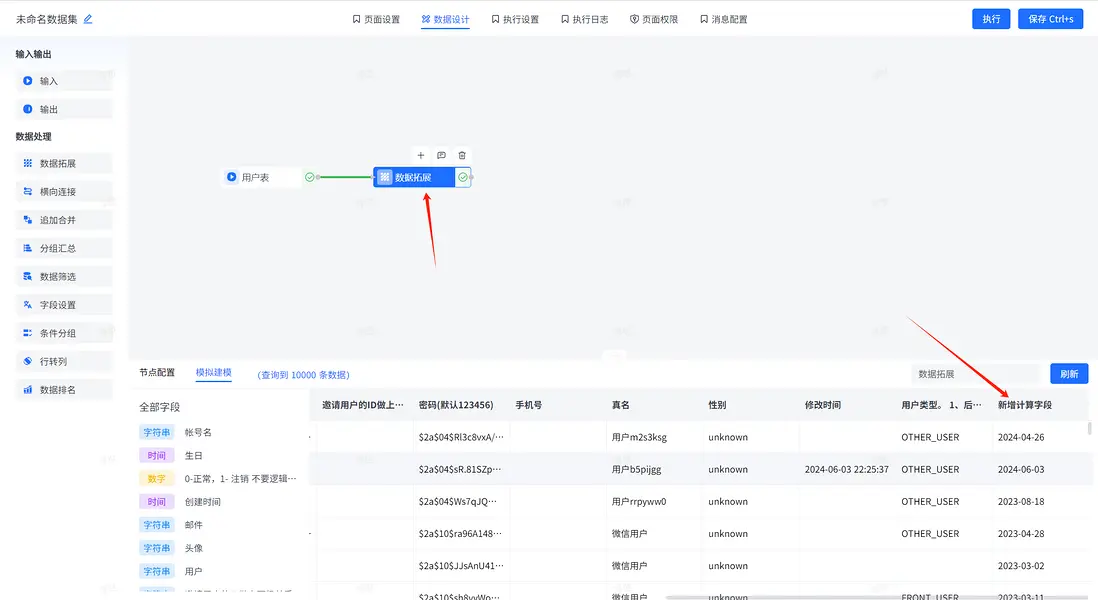Click 新增计算字段 column header

[x=1024, y=405]
